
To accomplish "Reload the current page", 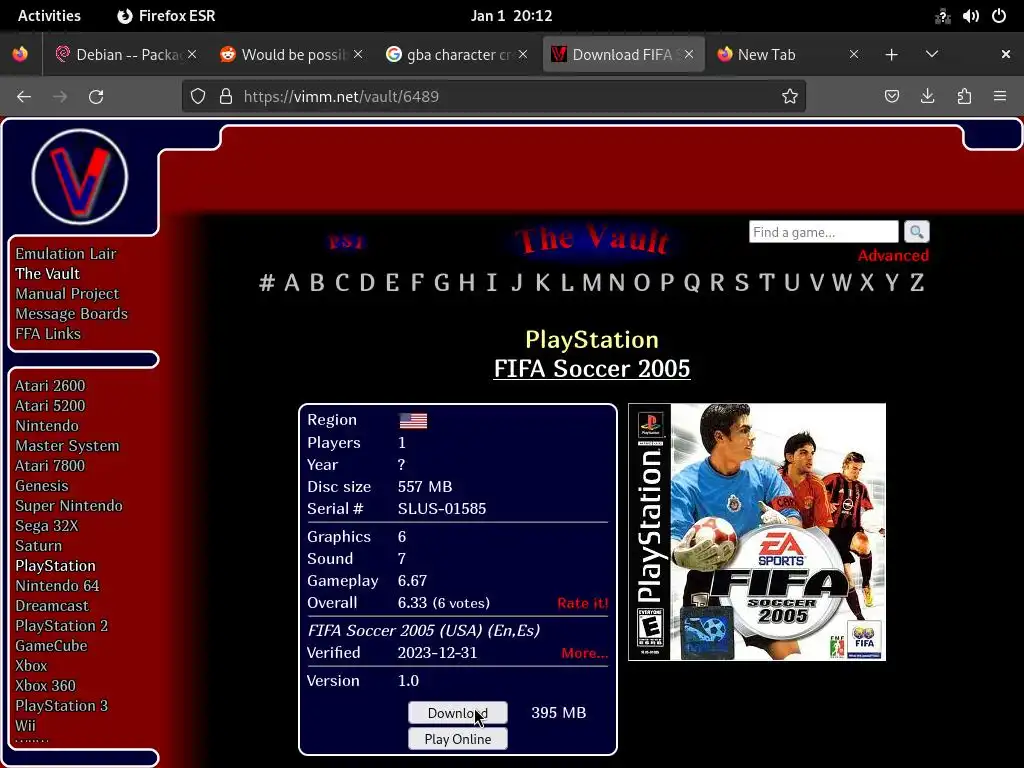I will (x=96, y=97).
